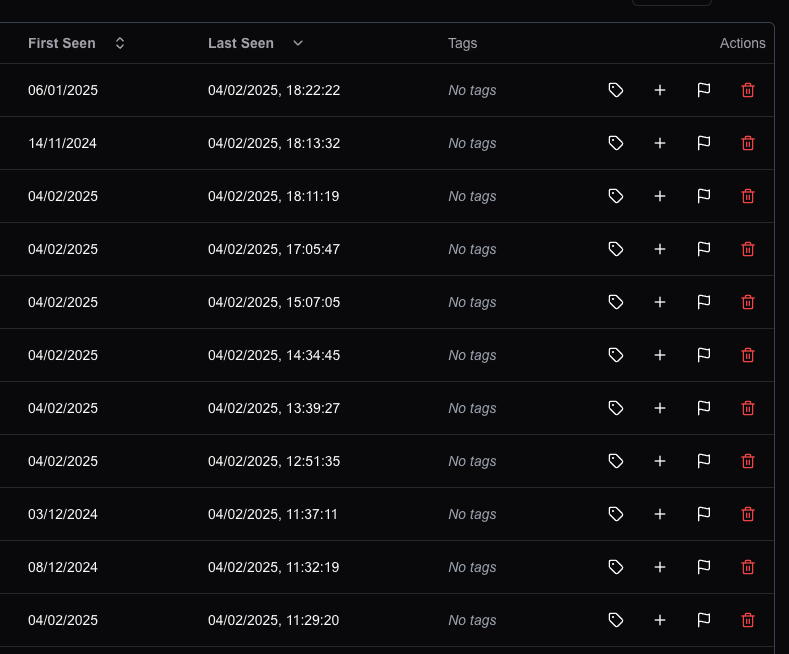Click the timestamp 04/02/2025, 11:29:20
The width and height of the screenshot is (789, 654).
[x=274, y=620]
